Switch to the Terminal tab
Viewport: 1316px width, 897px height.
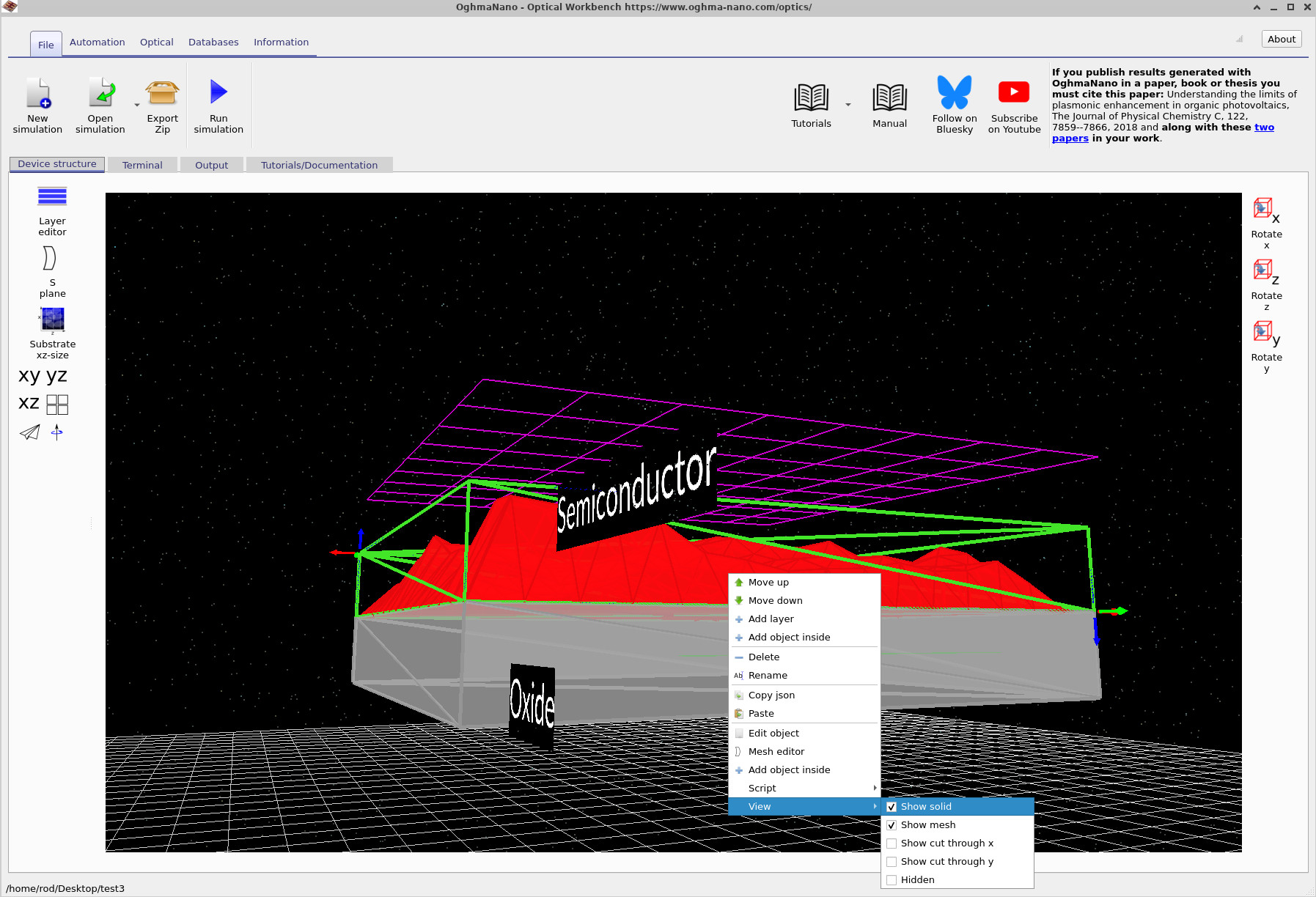142,164
